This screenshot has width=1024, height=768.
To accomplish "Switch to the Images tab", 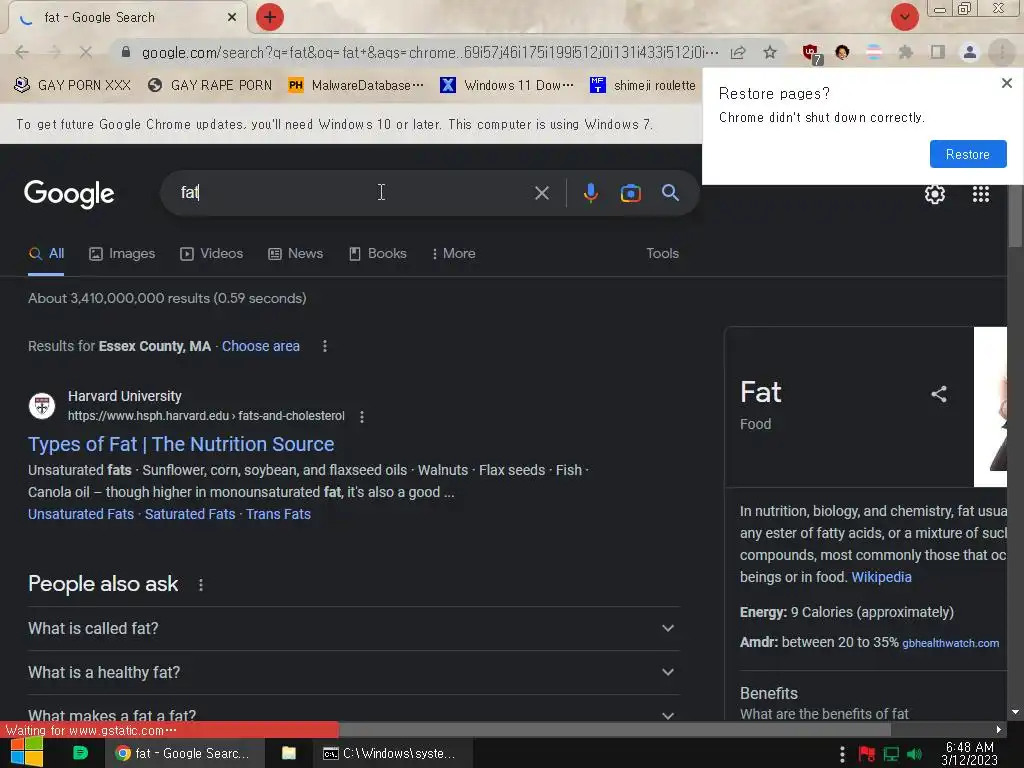I will (x=122, y=253).
